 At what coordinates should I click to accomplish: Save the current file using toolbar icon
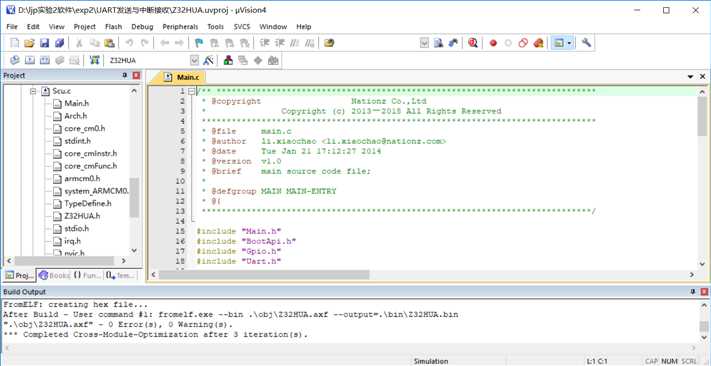44,43
